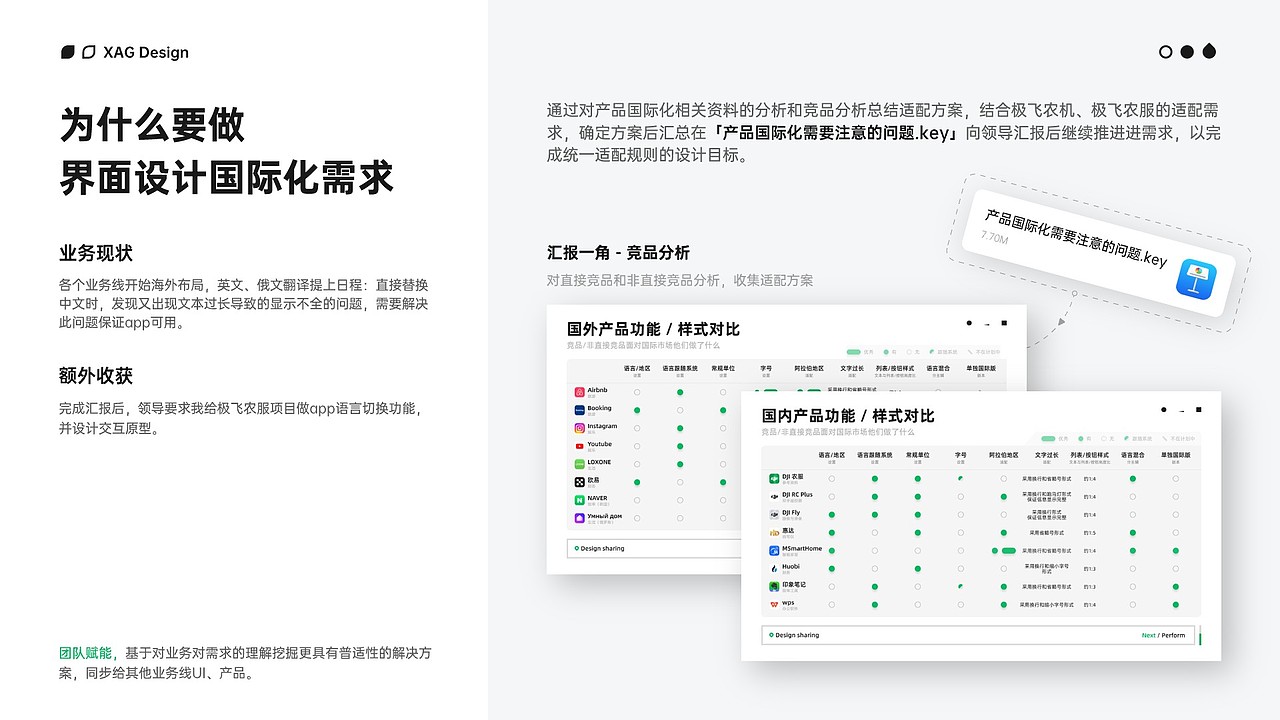This screenshot has width=1280, height=720.
Task: Toggle the green dot for Booking under 语言/地区
Action: coord(636,410)
